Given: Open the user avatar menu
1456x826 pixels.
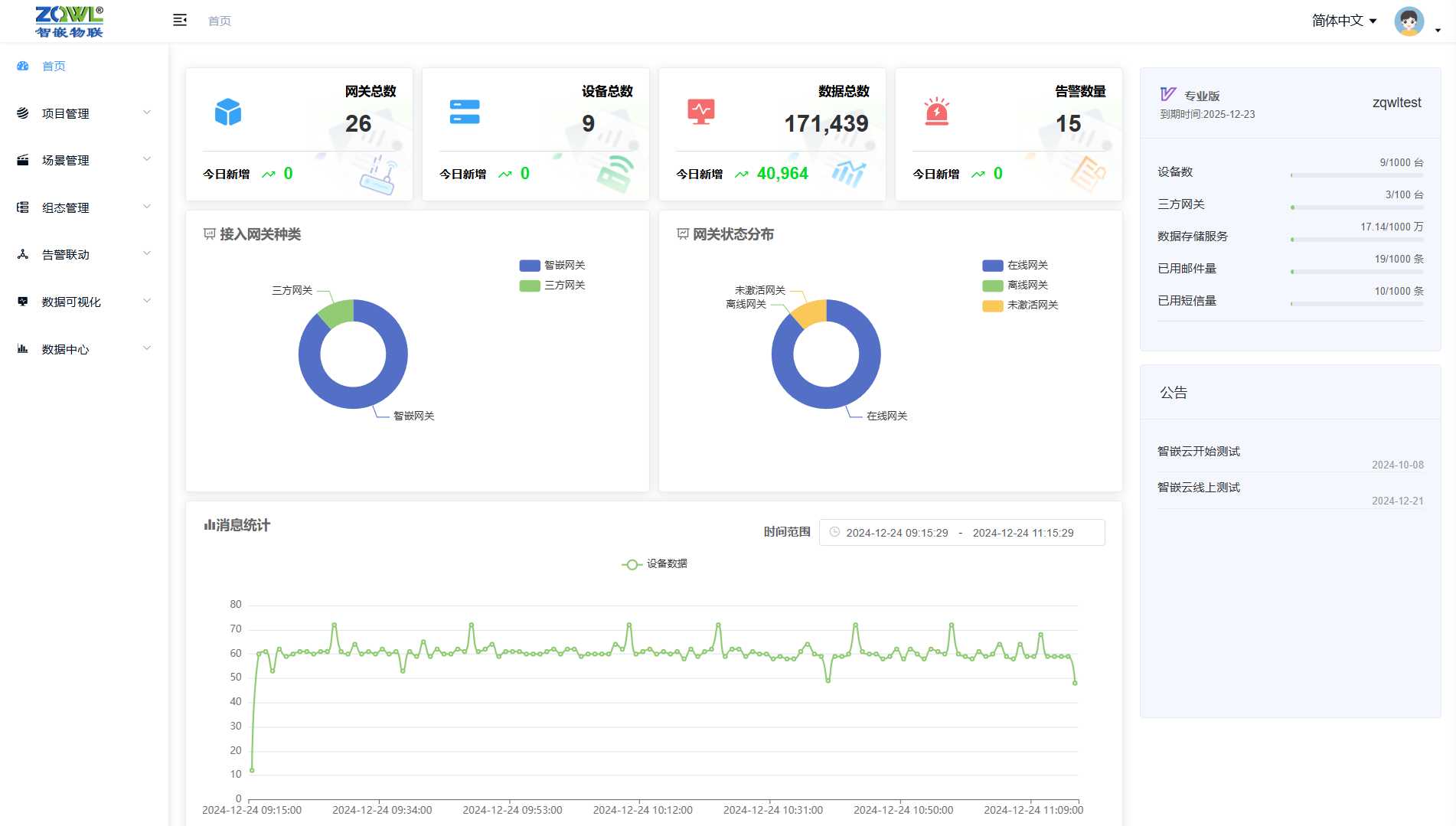Looking at the screenshot, I should (x=1409, y=21).
